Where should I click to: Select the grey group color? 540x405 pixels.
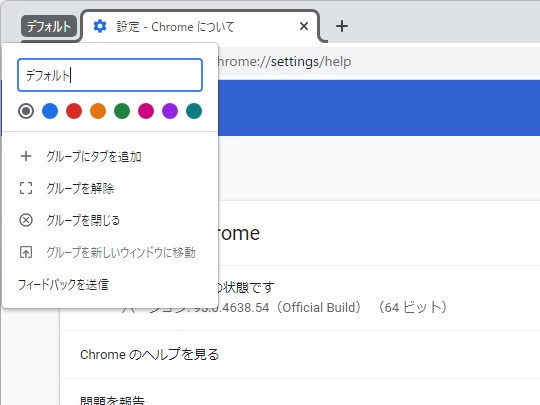pos(26,111)
